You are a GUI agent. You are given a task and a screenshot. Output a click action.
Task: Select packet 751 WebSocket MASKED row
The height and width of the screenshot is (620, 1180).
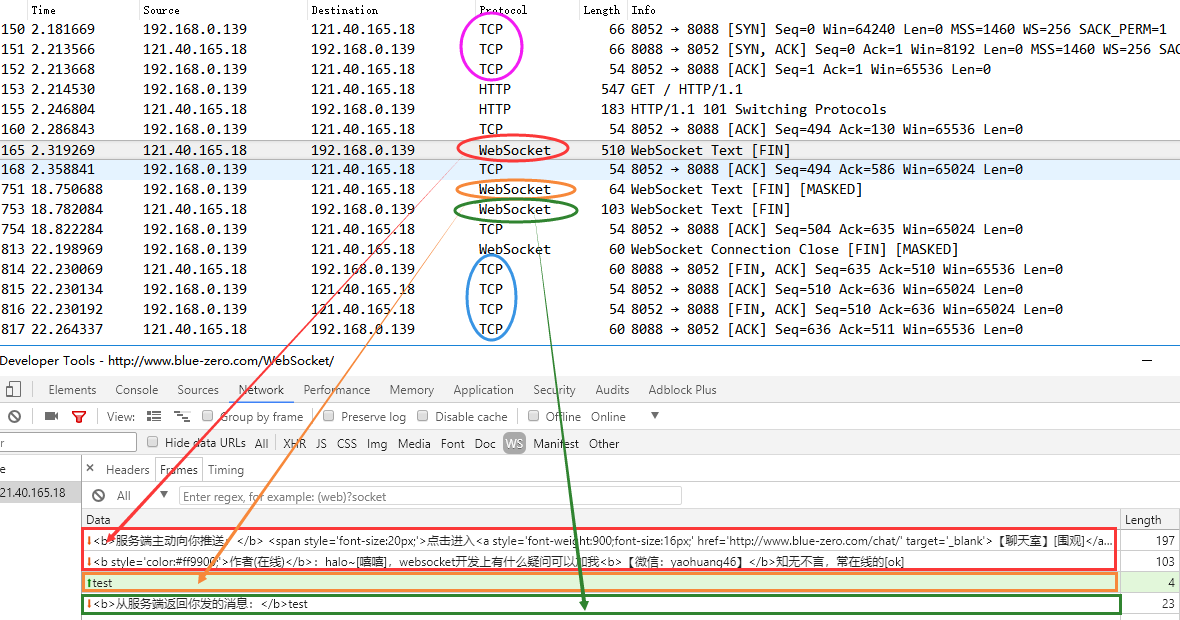click(590, 189)
